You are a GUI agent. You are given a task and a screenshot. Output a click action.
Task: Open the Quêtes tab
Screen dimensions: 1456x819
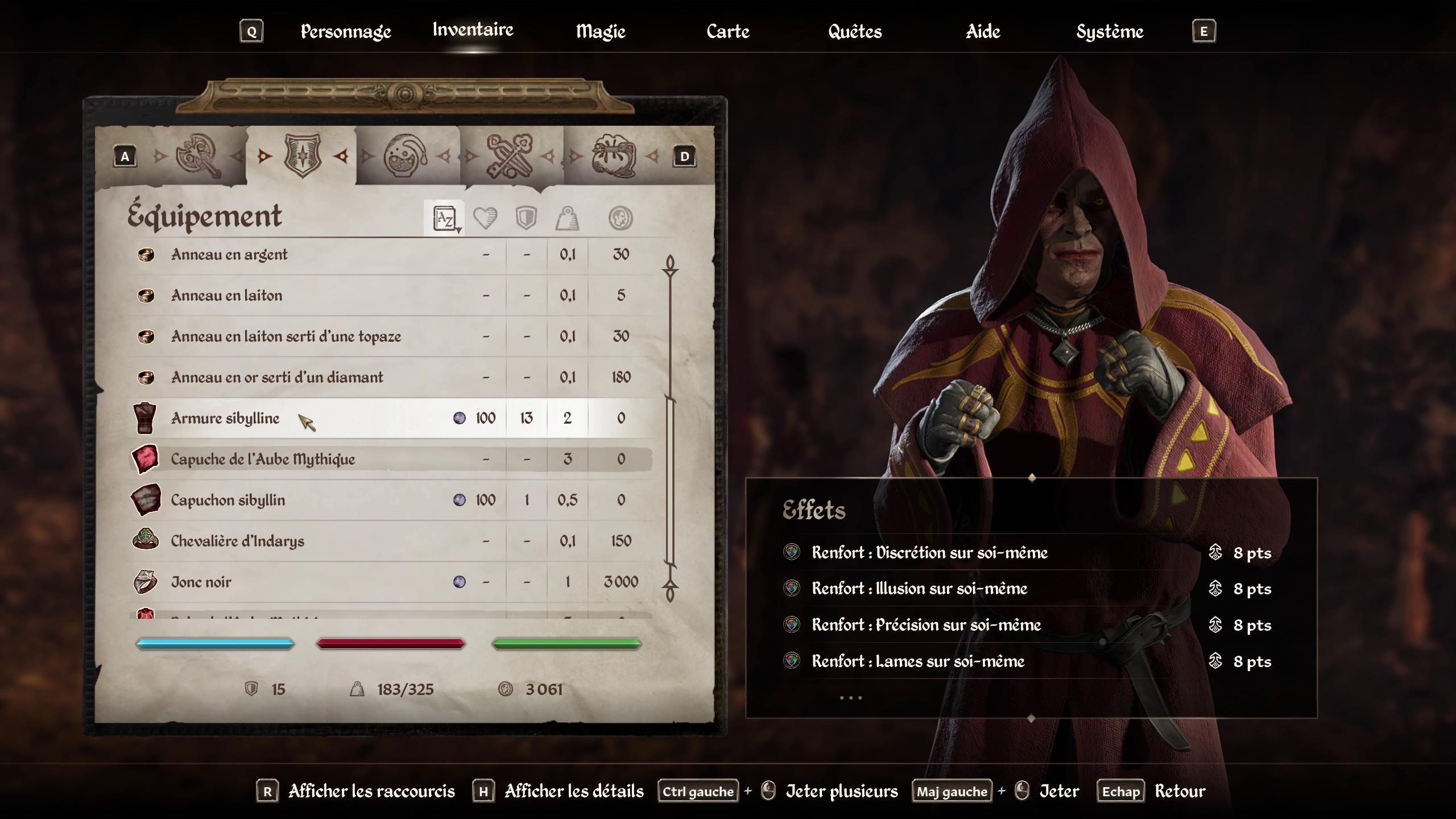pyautogui.click(x=855, y=31)
